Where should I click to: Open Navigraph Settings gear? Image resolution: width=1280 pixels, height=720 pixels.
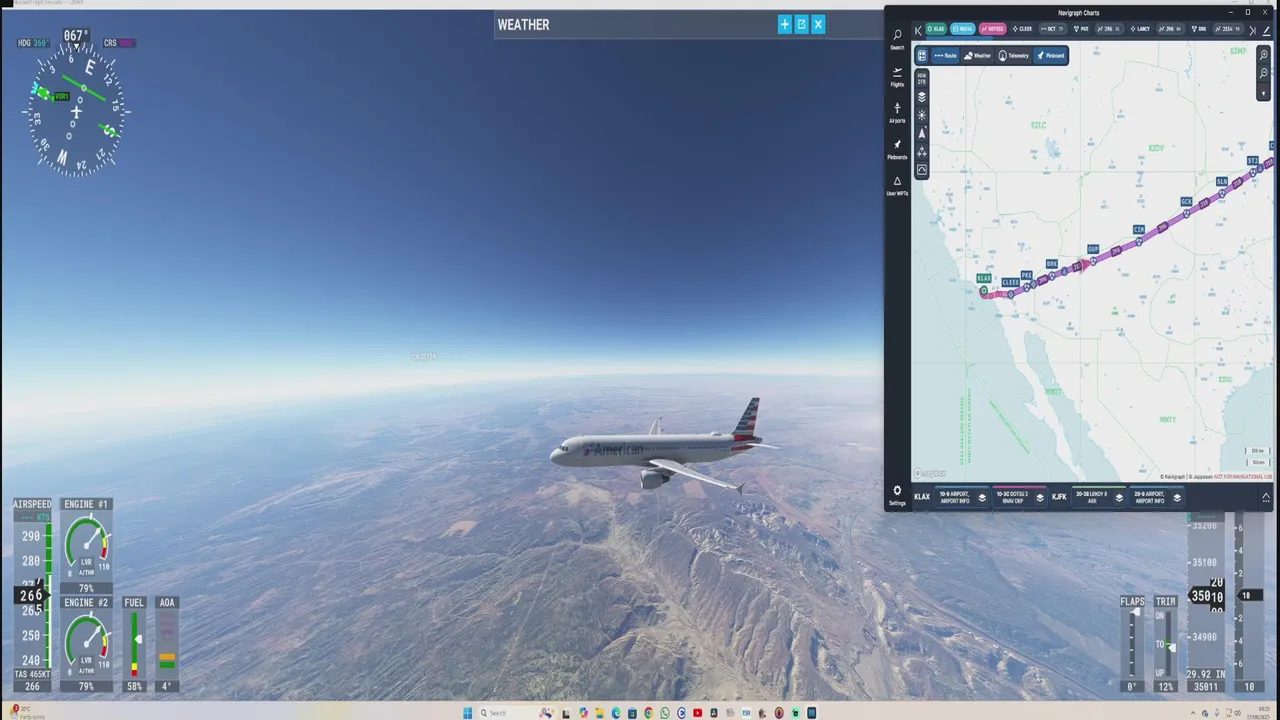(x=897, y=495)
